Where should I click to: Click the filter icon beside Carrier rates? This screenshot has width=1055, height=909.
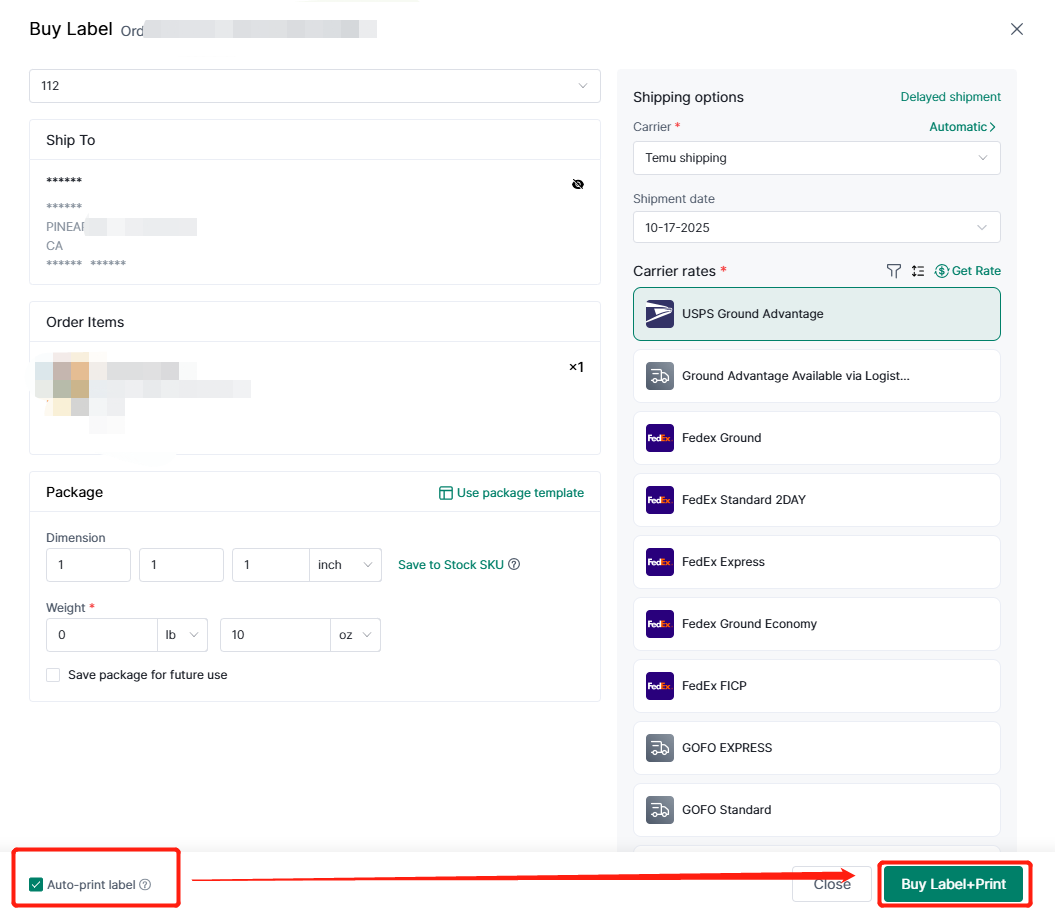(x=894, y=271)
